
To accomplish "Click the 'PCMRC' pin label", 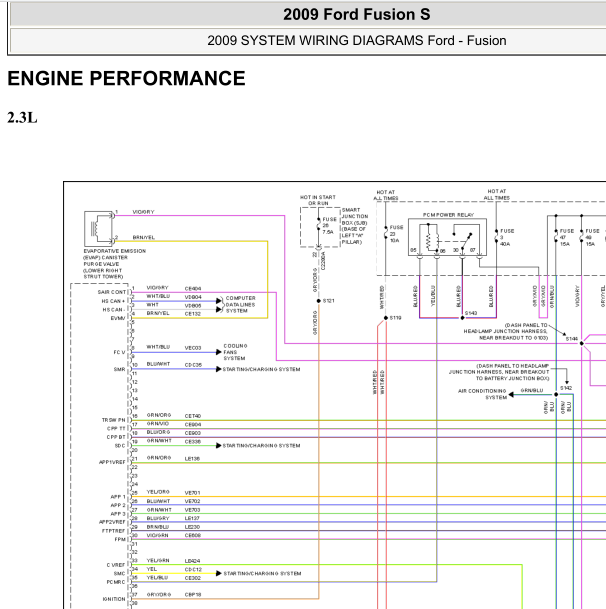I will click(116, 582).
